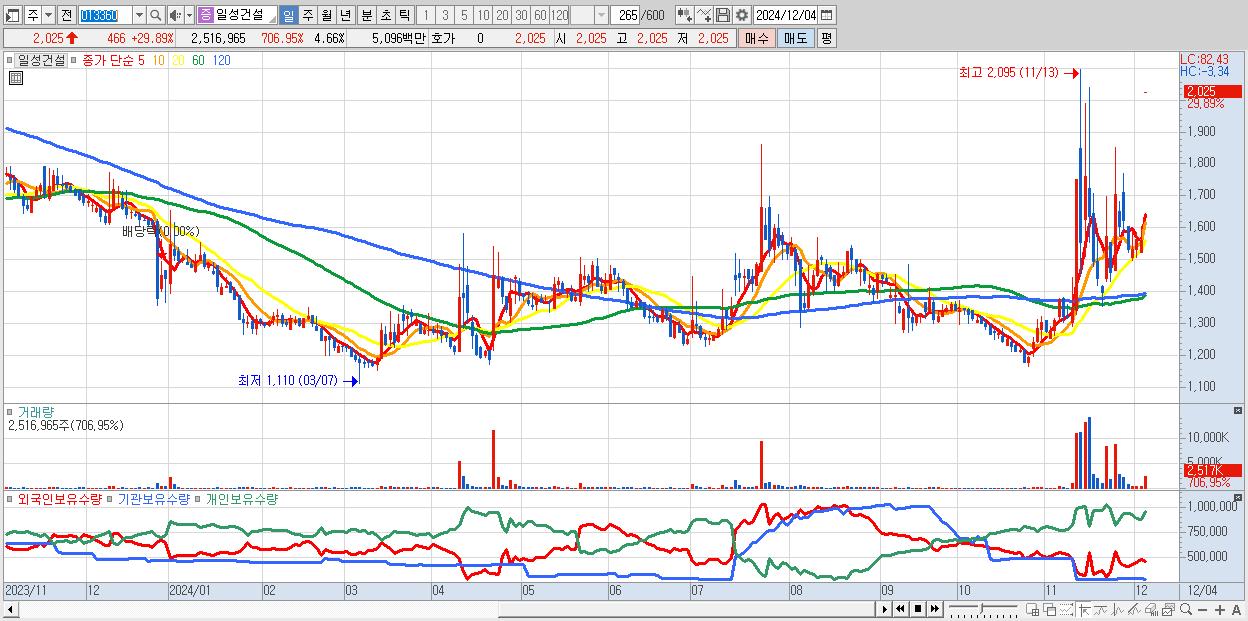Select the 5 interval preset
1248x621 pixels.
pos(463,15)
